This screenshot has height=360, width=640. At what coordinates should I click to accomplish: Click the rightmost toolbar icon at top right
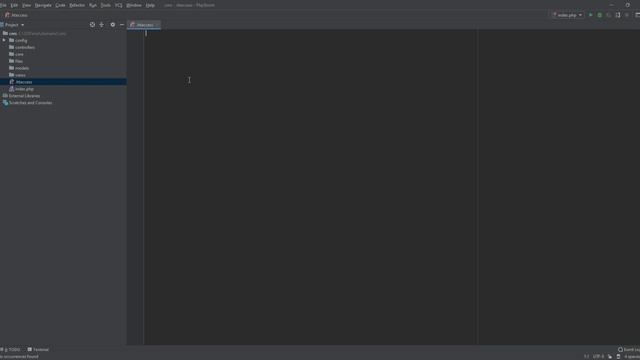[x=637, y=15]
